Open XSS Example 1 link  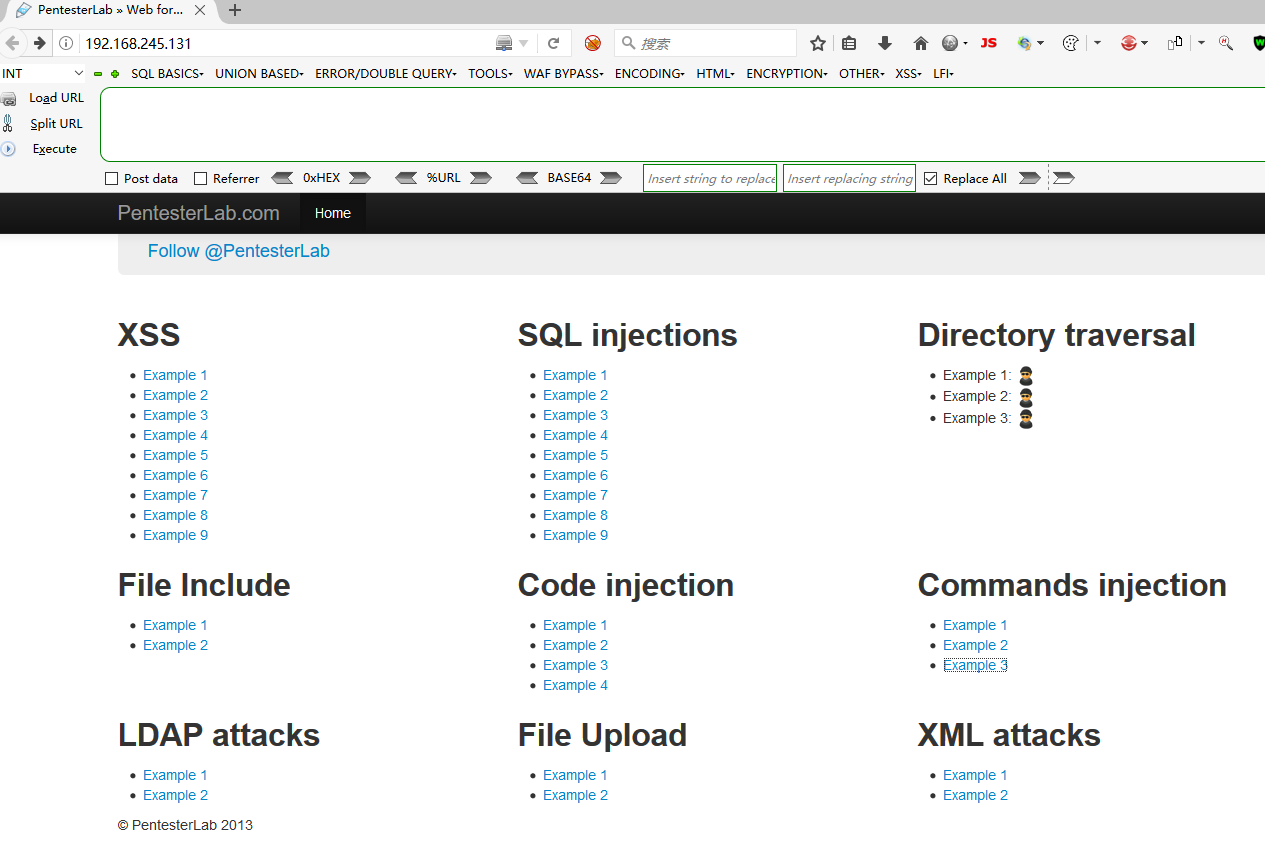click(x=175, y=375)
